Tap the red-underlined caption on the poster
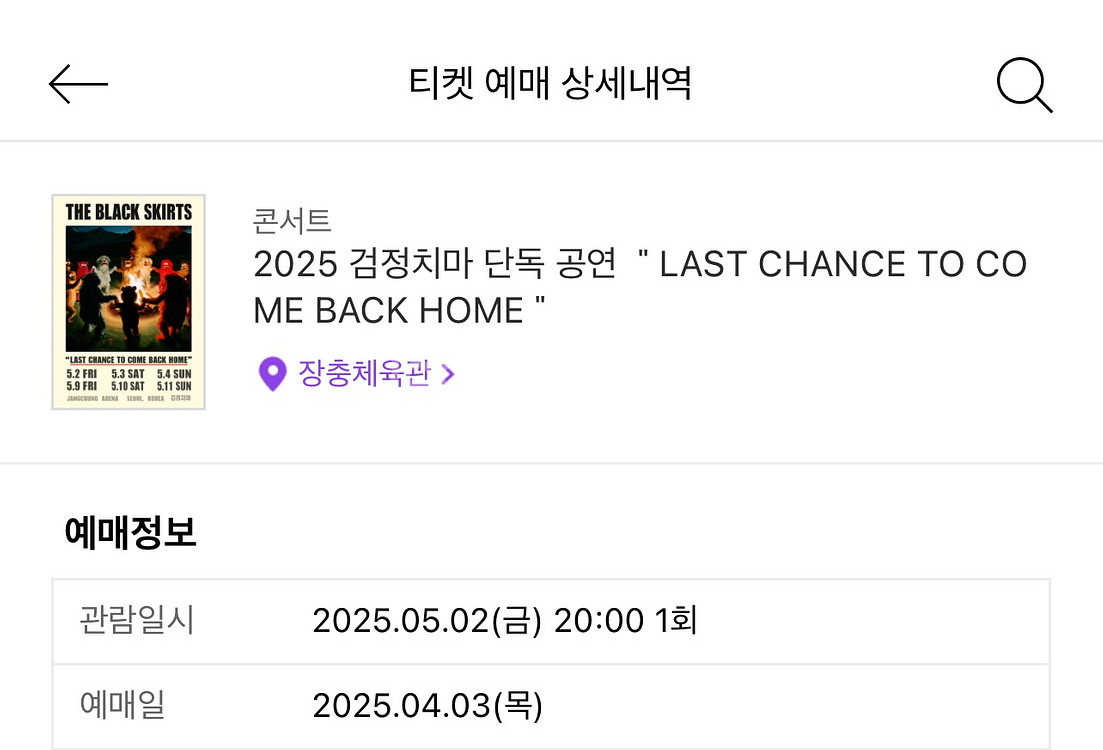Screen dimensions: 1103x750 click(129, 360)
